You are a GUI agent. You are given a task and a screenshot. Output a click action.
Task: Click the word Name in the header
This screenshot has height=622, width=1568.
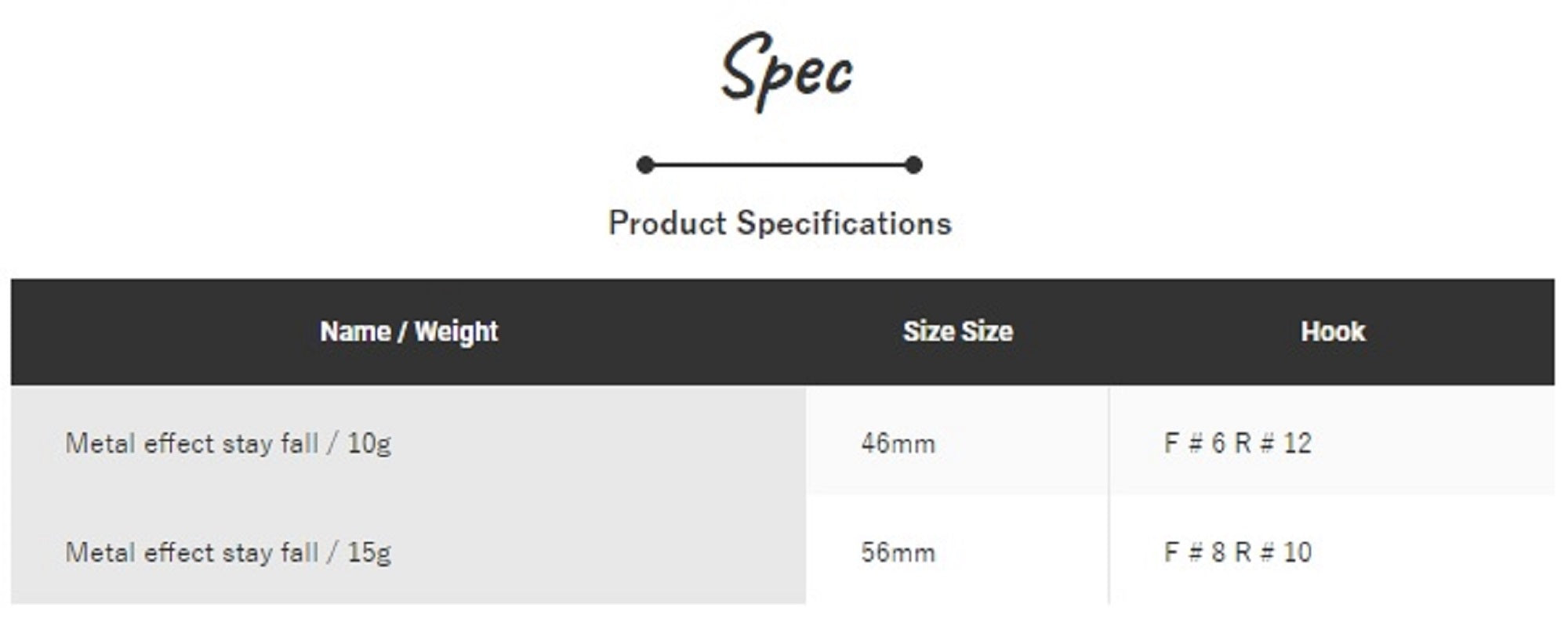point(355,331)
